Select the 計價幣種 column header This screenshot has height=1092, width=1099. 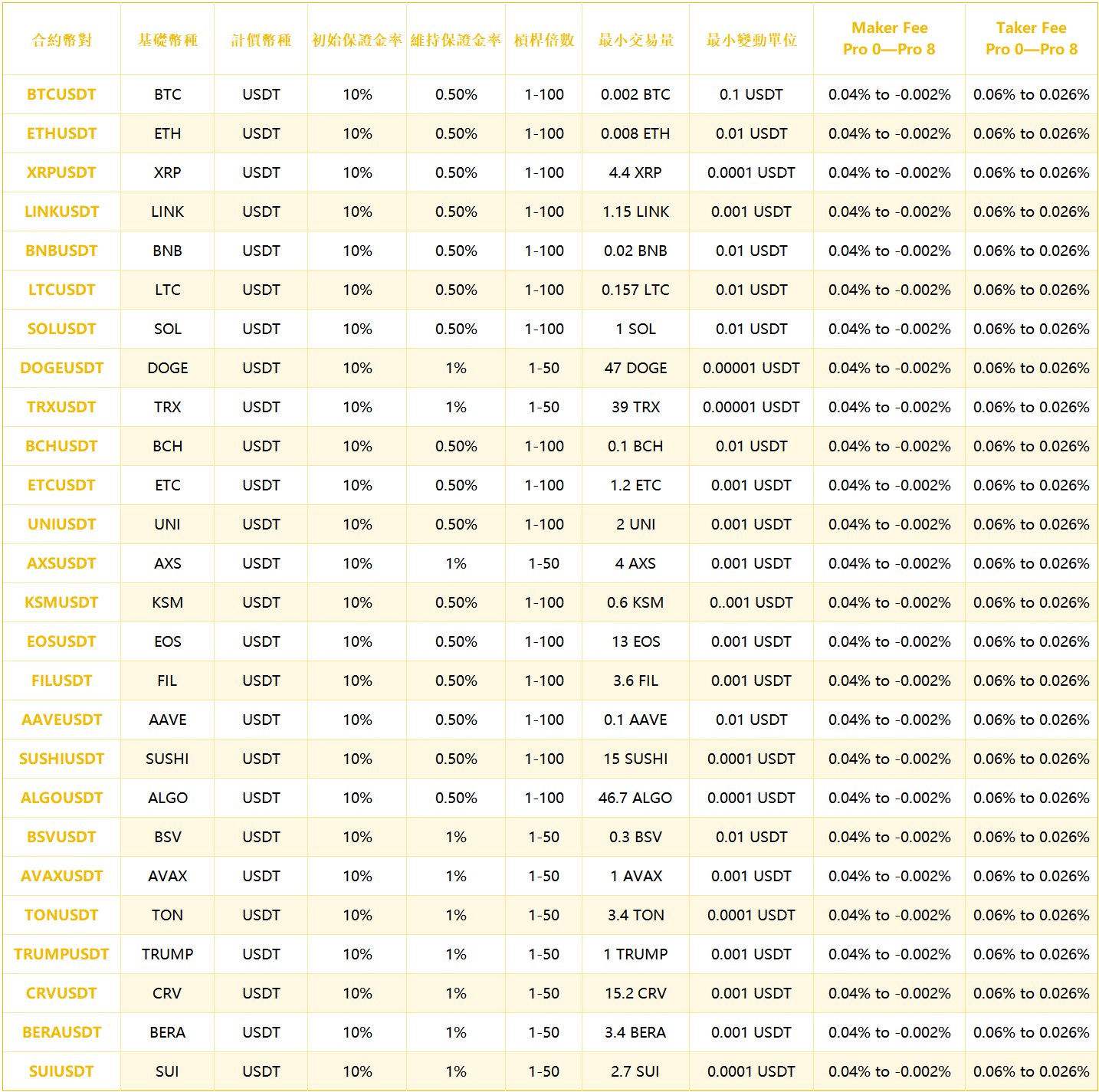point(261,40)
